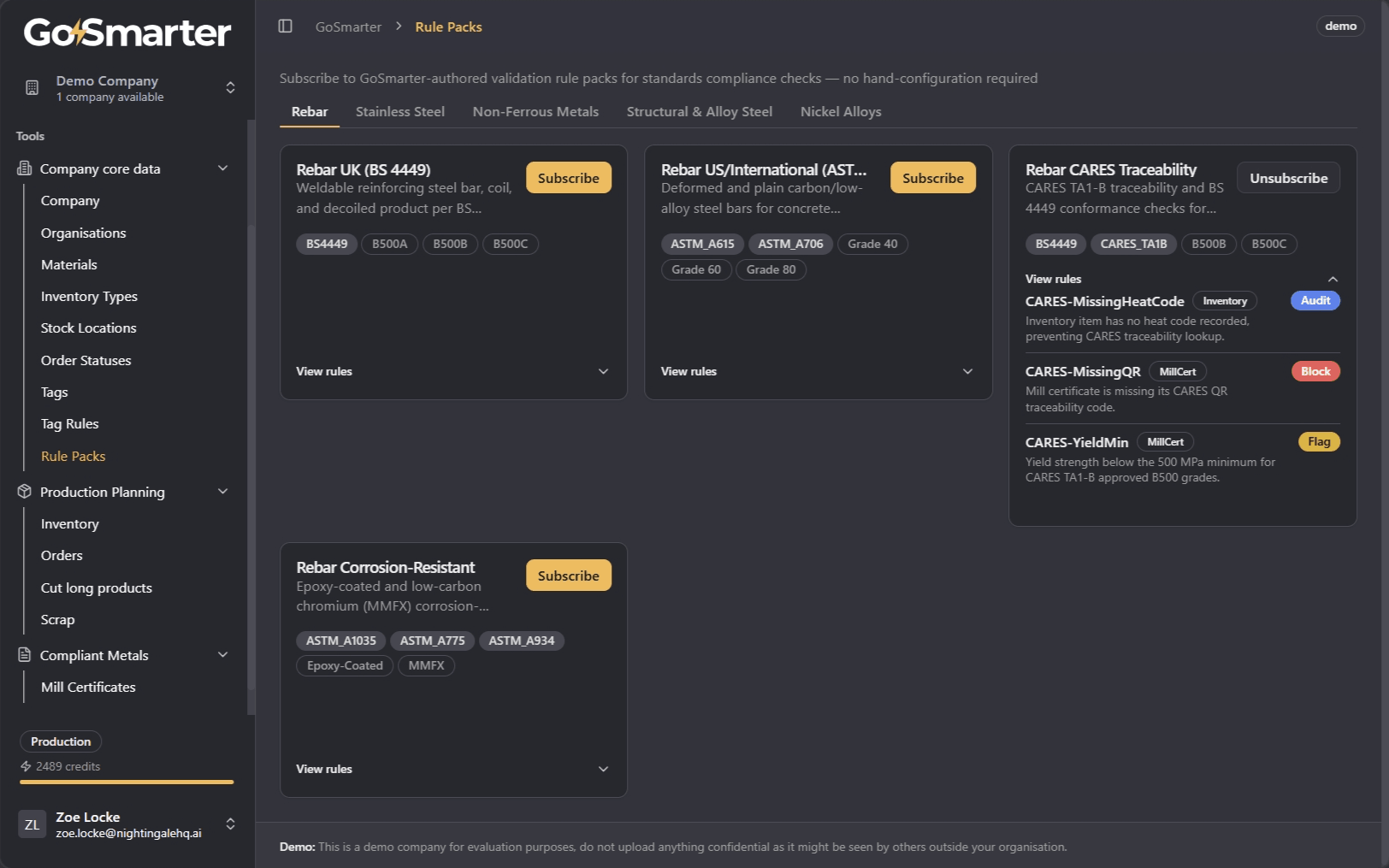Open the Demo Company switcher dropdown

coord(127,88)
